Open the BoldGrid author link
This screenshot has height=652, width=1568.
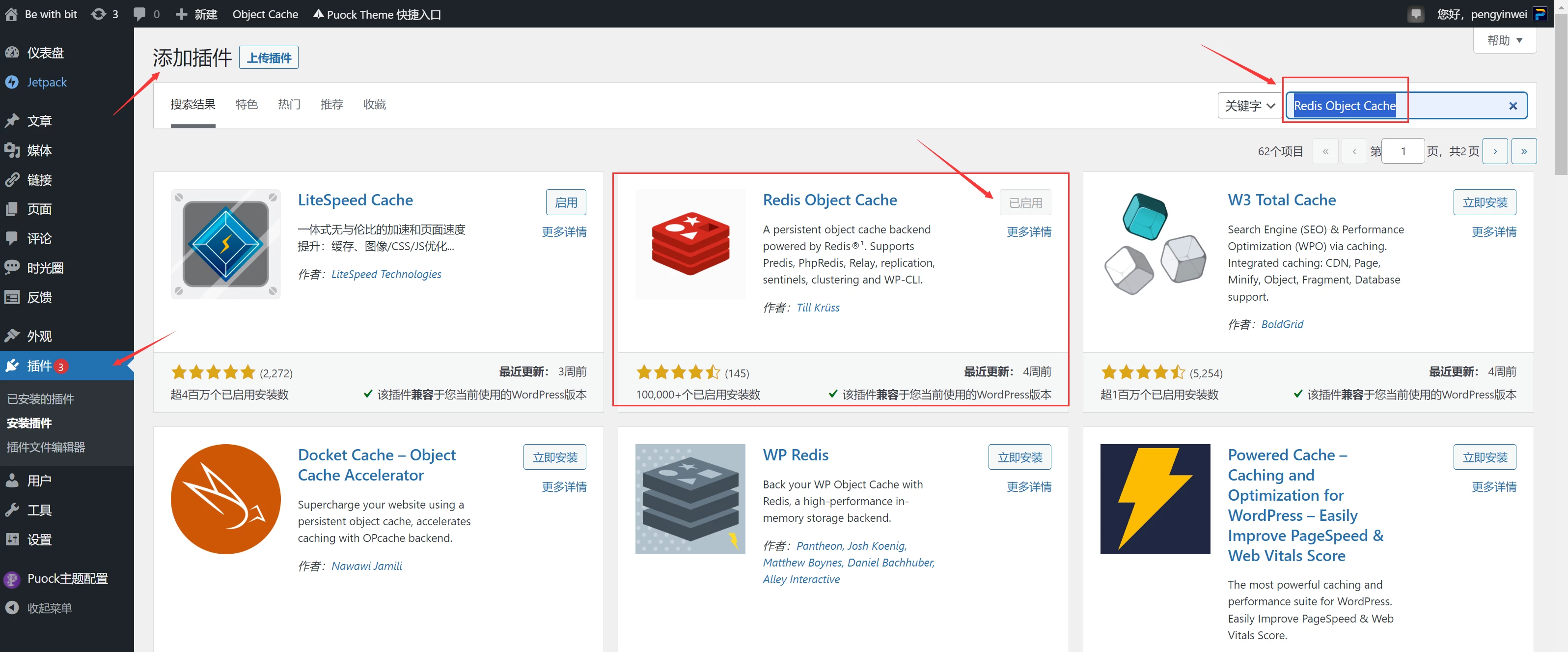[x=1282, y=324]
